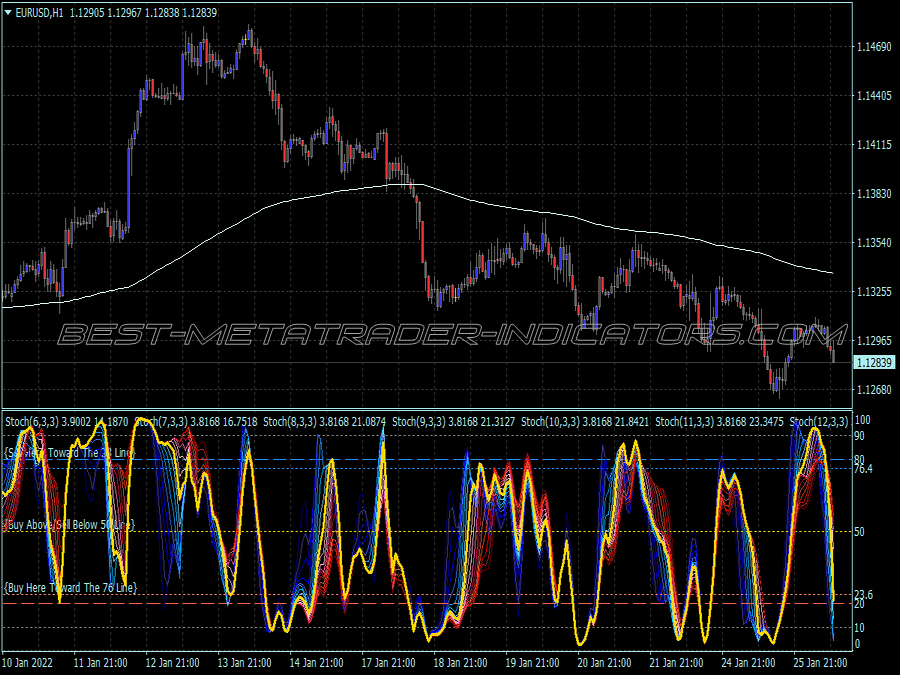The height and width of the screenshot is (675, 900).
Task: Click the 11 Jan 21:00 time label
Action: coord(101,662)
